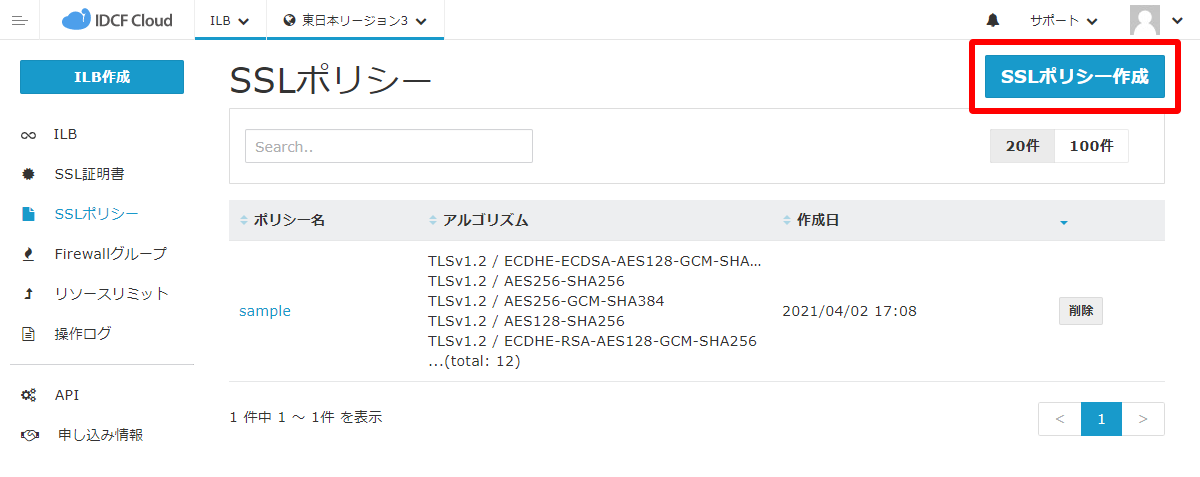Select the Firewallグループ flame icon
Image resolution: width=1200 pixels, height=477 pixels.
pos(29,254)
